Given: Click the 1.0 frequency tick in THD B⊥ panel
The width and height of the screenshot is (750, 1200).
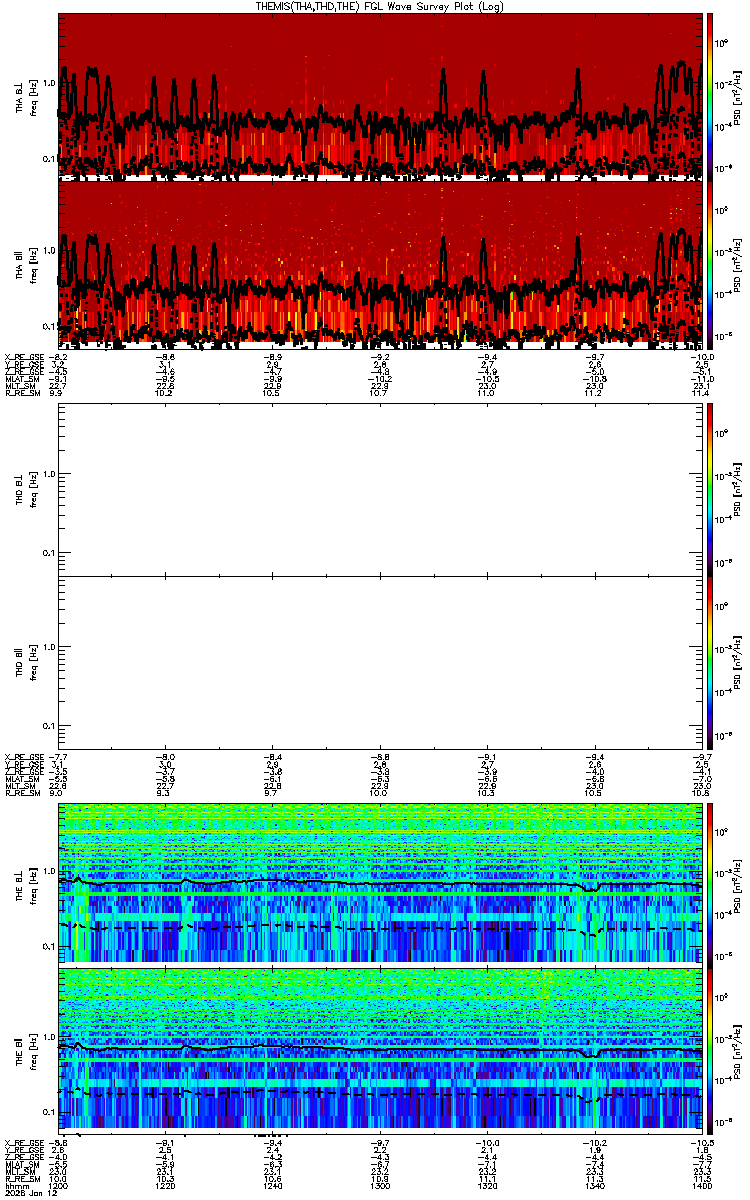Looking at the screenshot, I should pyautogui.click(x=49, y=474).
